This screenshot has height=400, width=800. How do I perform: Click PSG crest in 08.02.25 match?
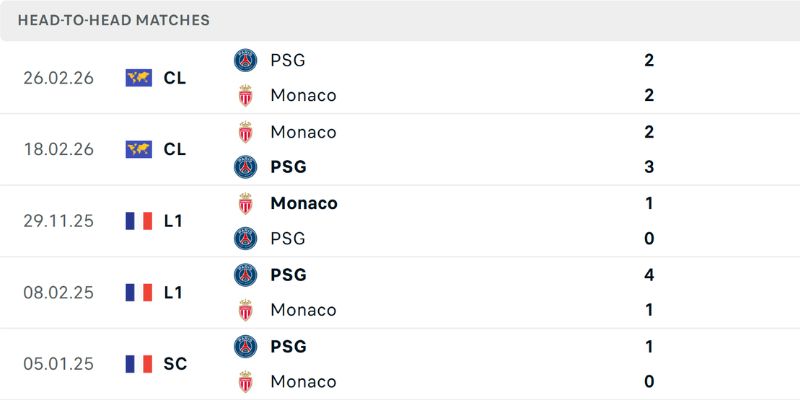pyautogui.click(x=245, y=275)
